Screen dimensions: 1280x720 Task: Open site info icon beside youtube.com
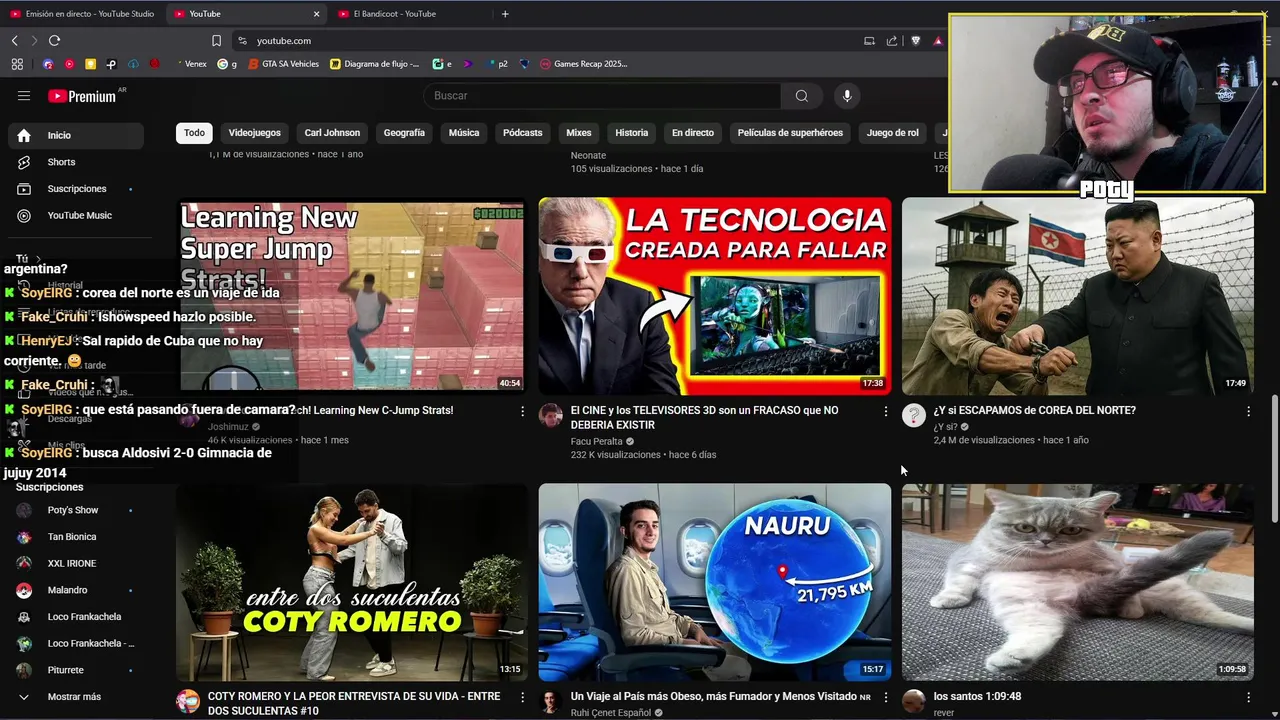click(242, 41)
